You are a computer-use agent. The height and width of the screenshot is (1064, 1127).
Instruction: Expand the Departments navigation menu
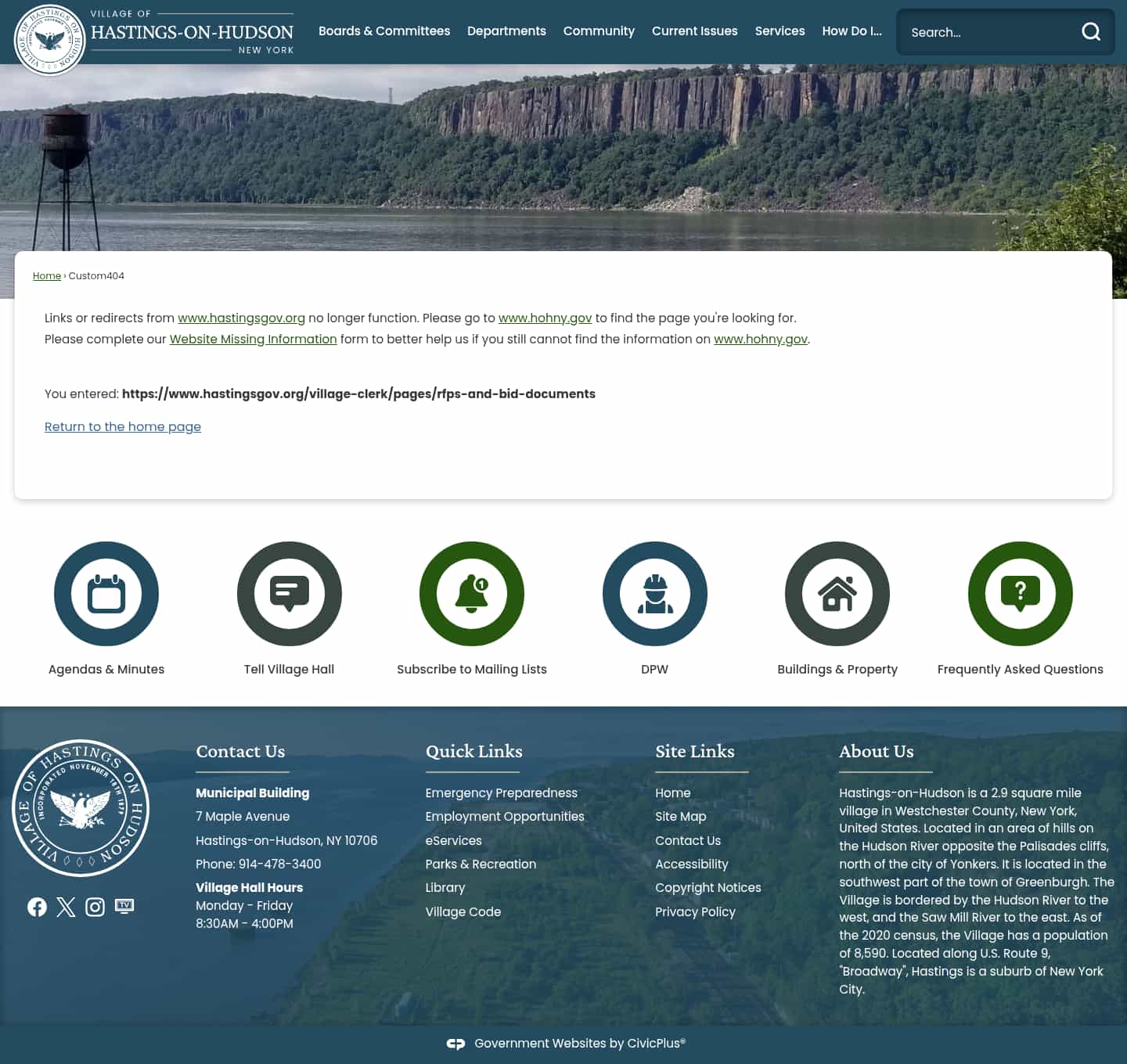point(506,31)
